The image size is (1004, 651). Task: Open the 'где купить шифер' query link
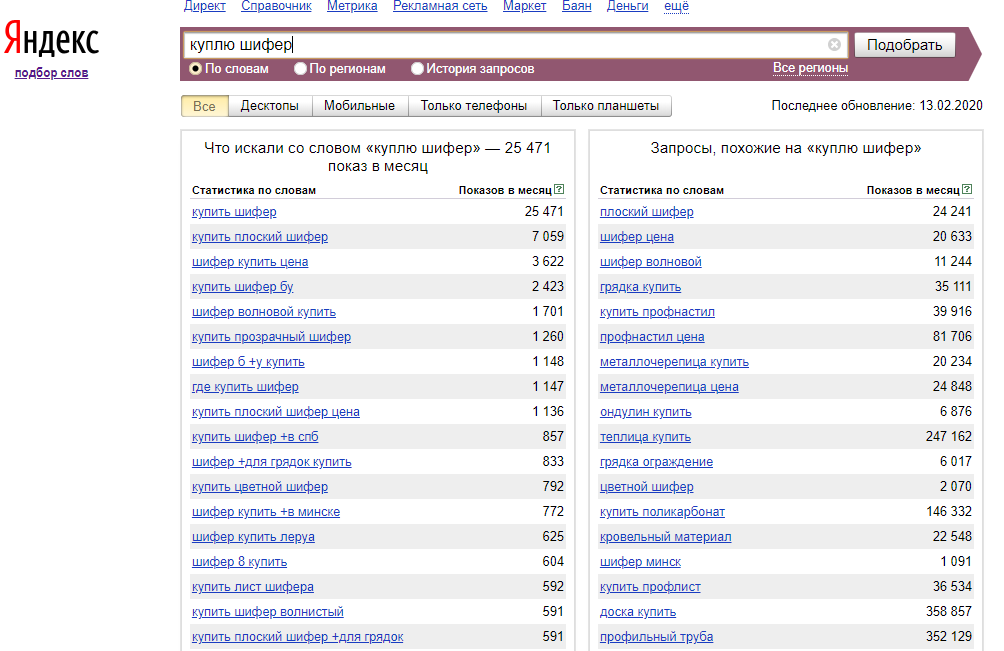point(245,387)
